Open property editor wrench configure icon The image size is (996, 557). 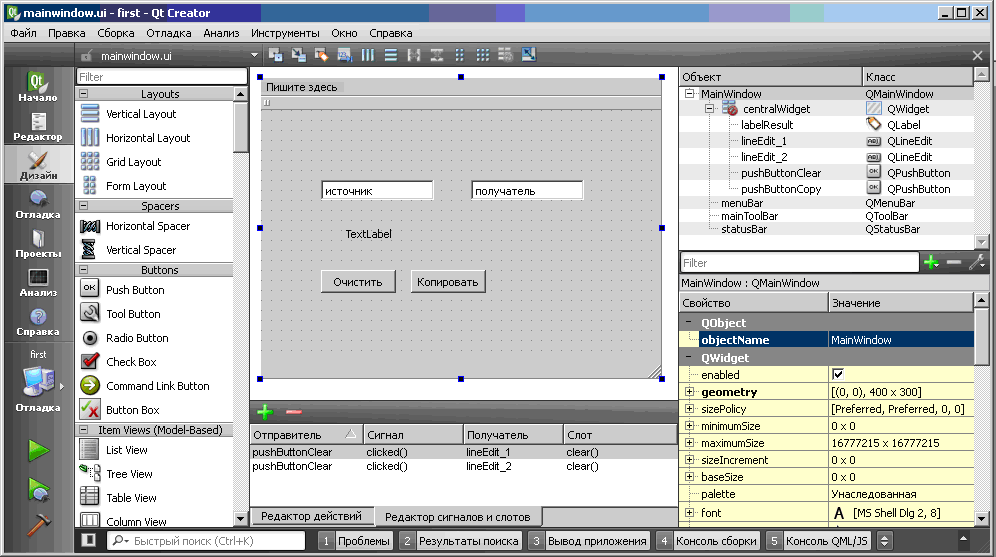coord(977,262)
